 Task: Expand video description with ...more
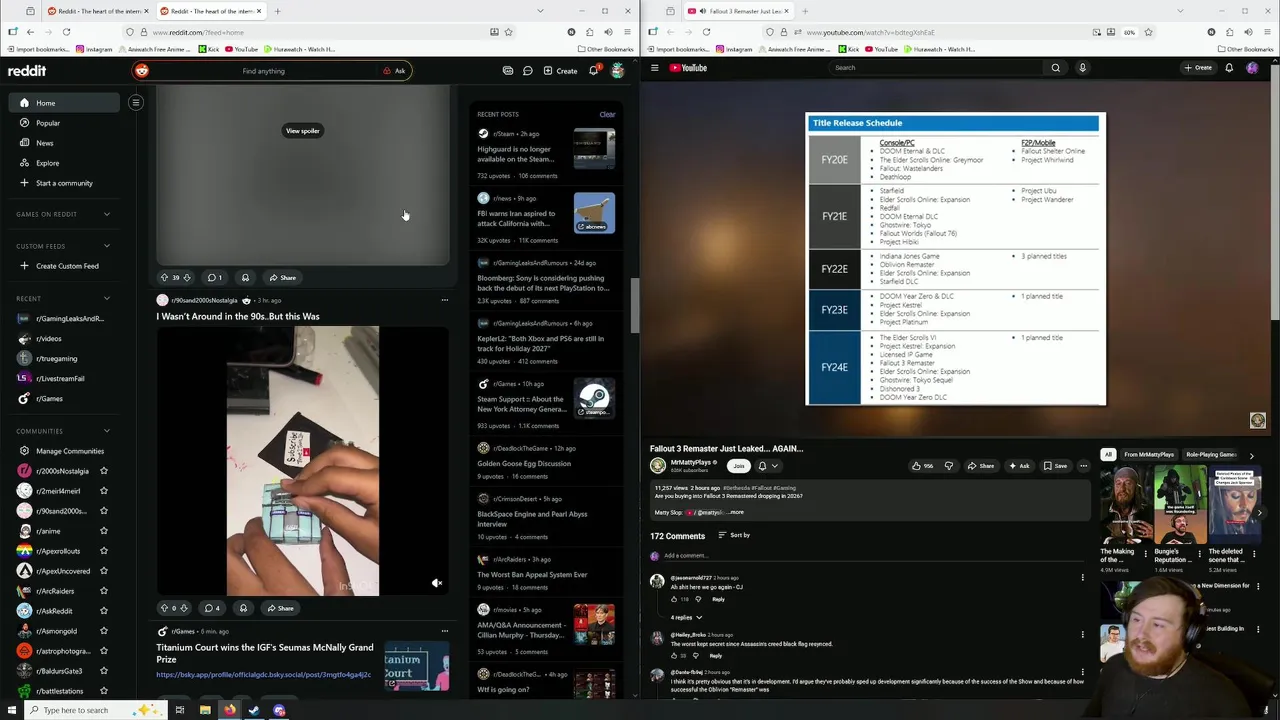736,512
